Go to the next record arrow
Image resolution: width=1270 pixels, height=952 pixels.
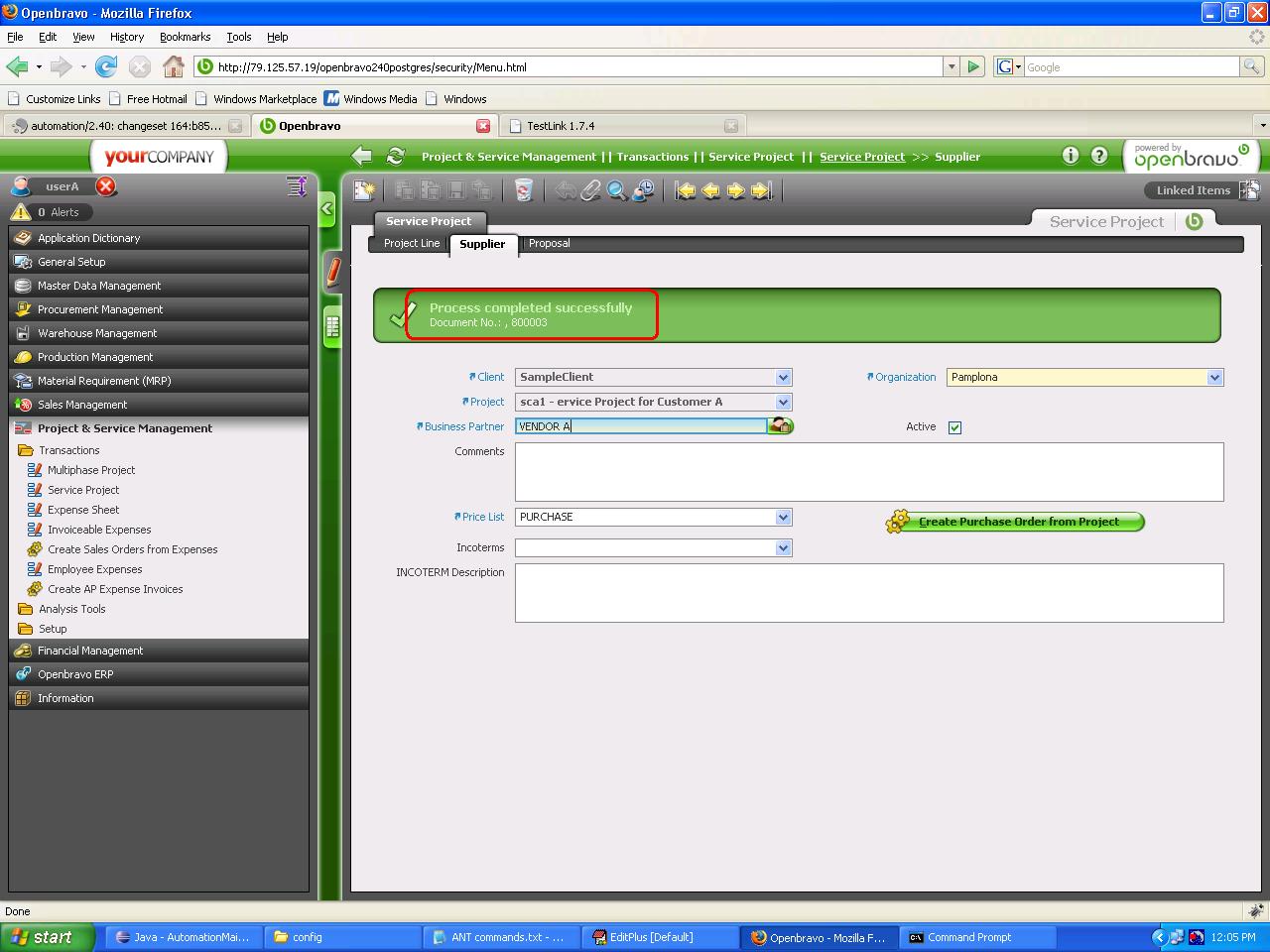[x=736, y=190]
